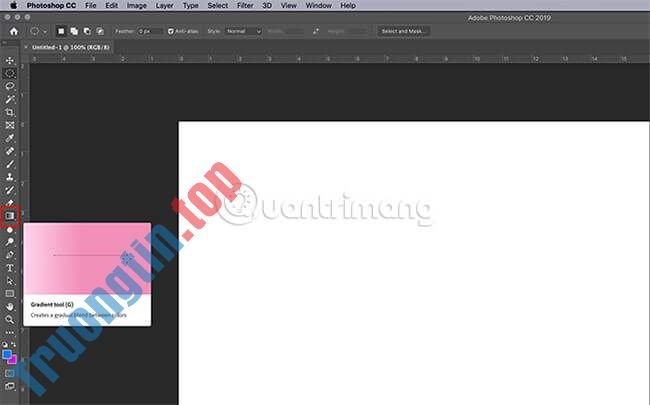Open the Select menu

coord(218,5)
